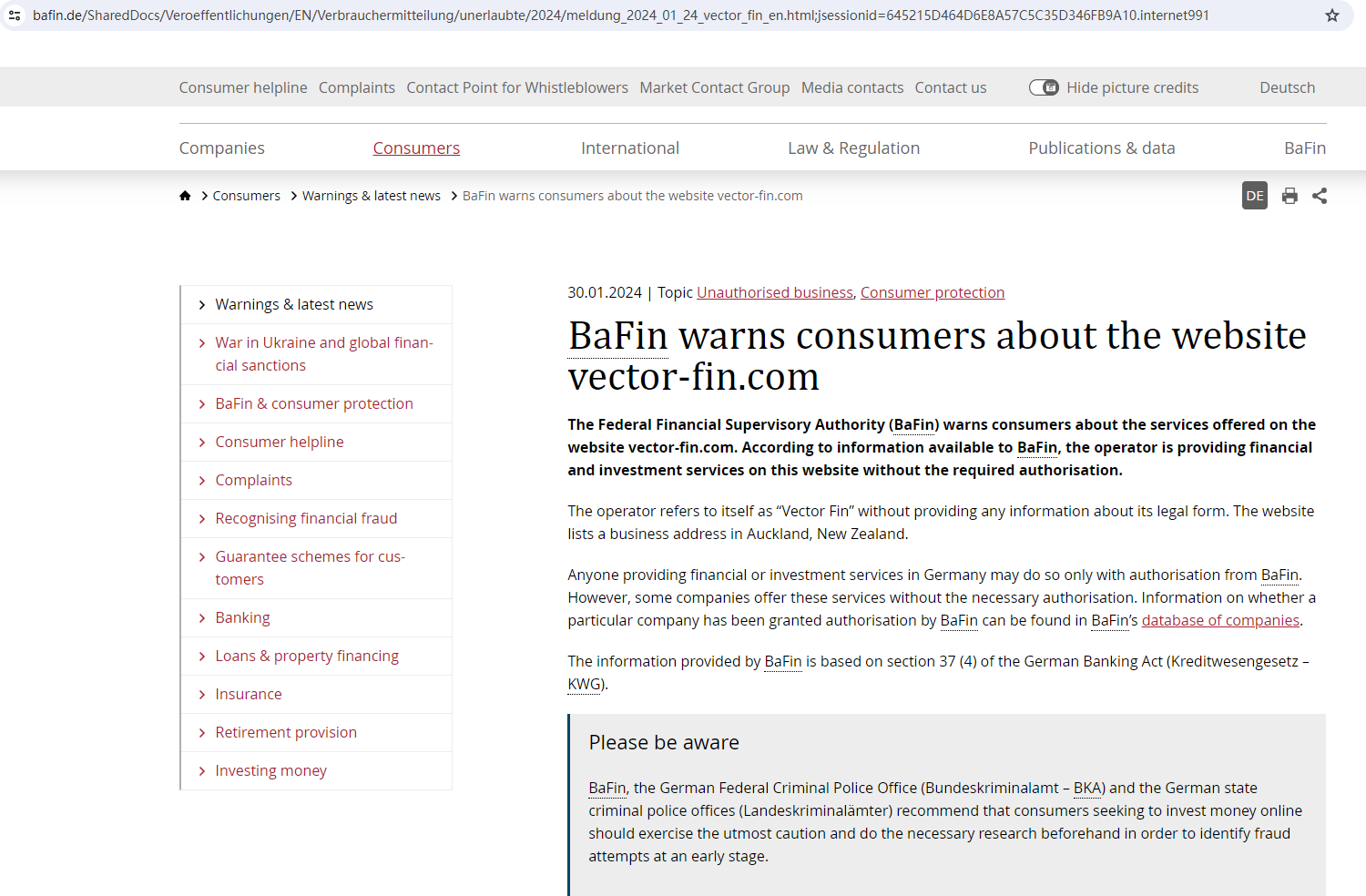Open the Consumers main menu
The height and width of the screenshot is (896, 1366).
coord(416,148)
